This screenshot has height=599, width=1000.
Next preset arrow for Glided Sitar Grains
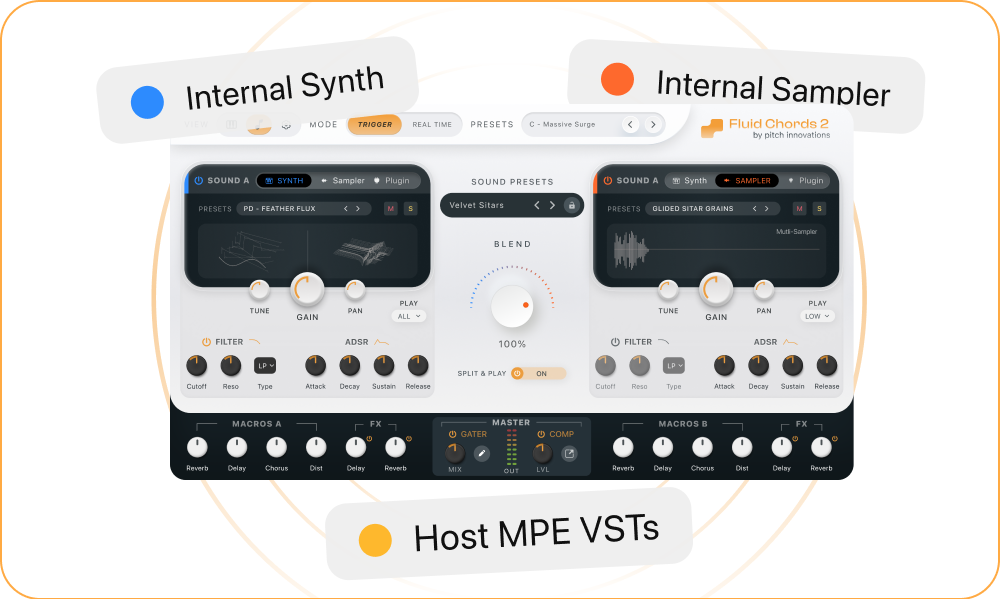pos(767,209)
